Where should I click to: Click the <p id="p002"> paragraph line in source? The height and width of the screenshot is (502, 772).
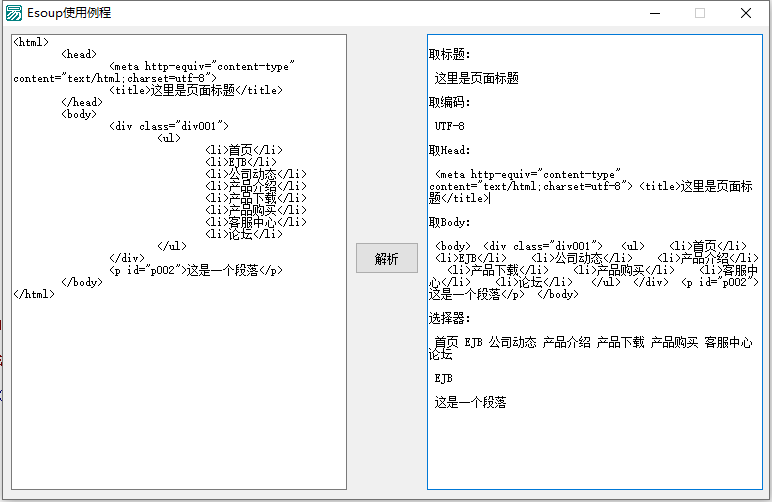[x=196, y=270]
